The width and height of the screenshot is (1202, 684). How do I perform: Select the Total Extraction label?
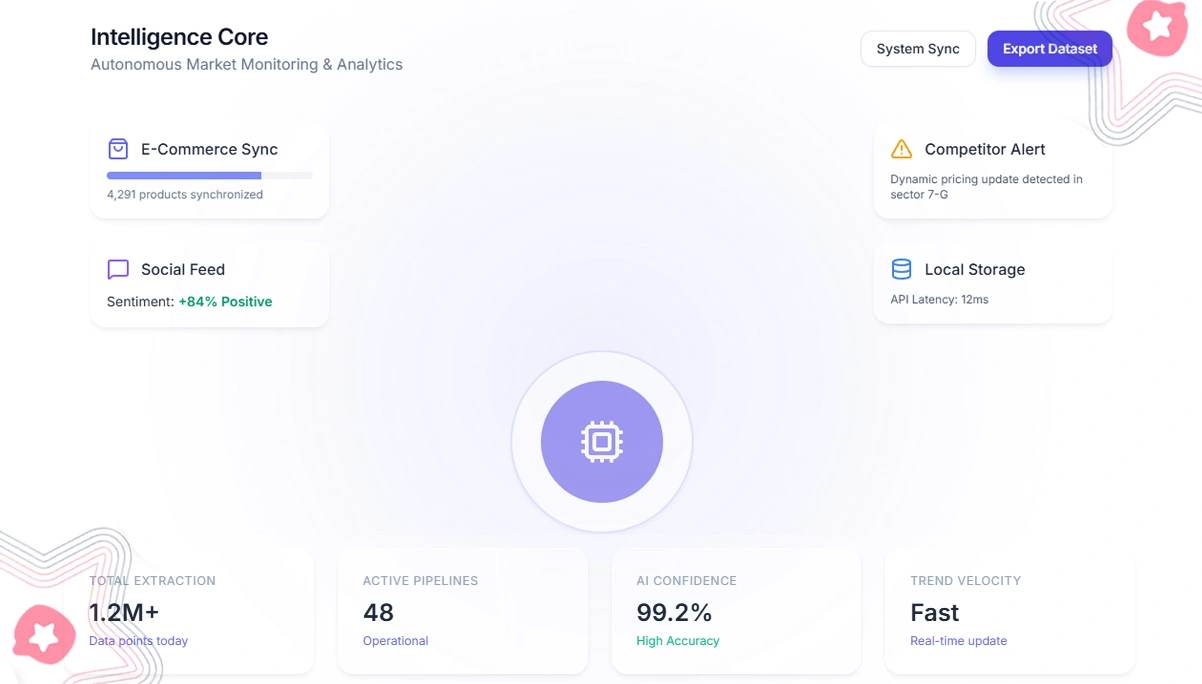coord(152,580)
